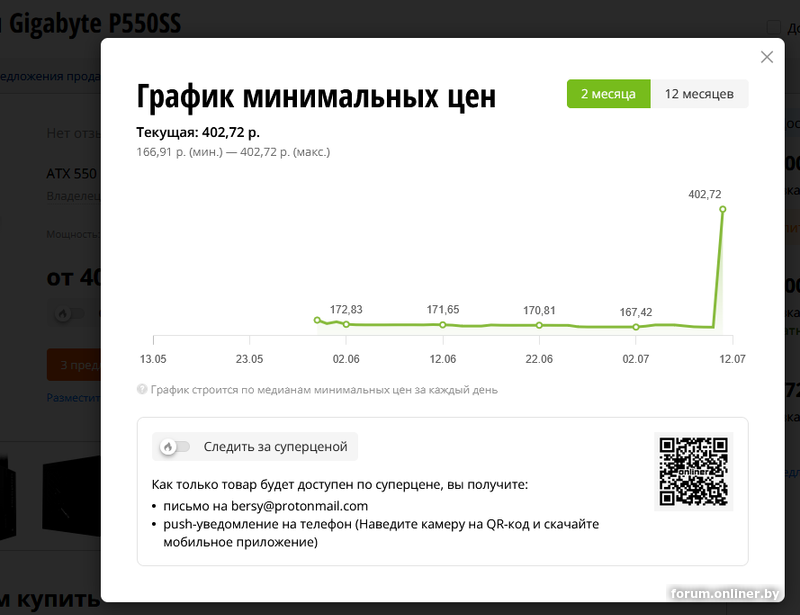Toggle the fire switch on background page

point(70,313)
